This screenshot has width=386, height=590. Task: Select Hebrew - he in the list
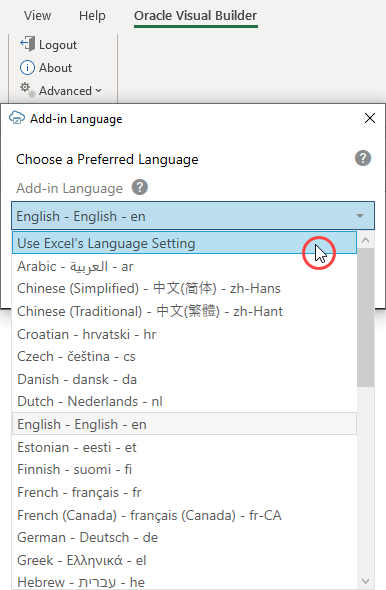point(184,582)
